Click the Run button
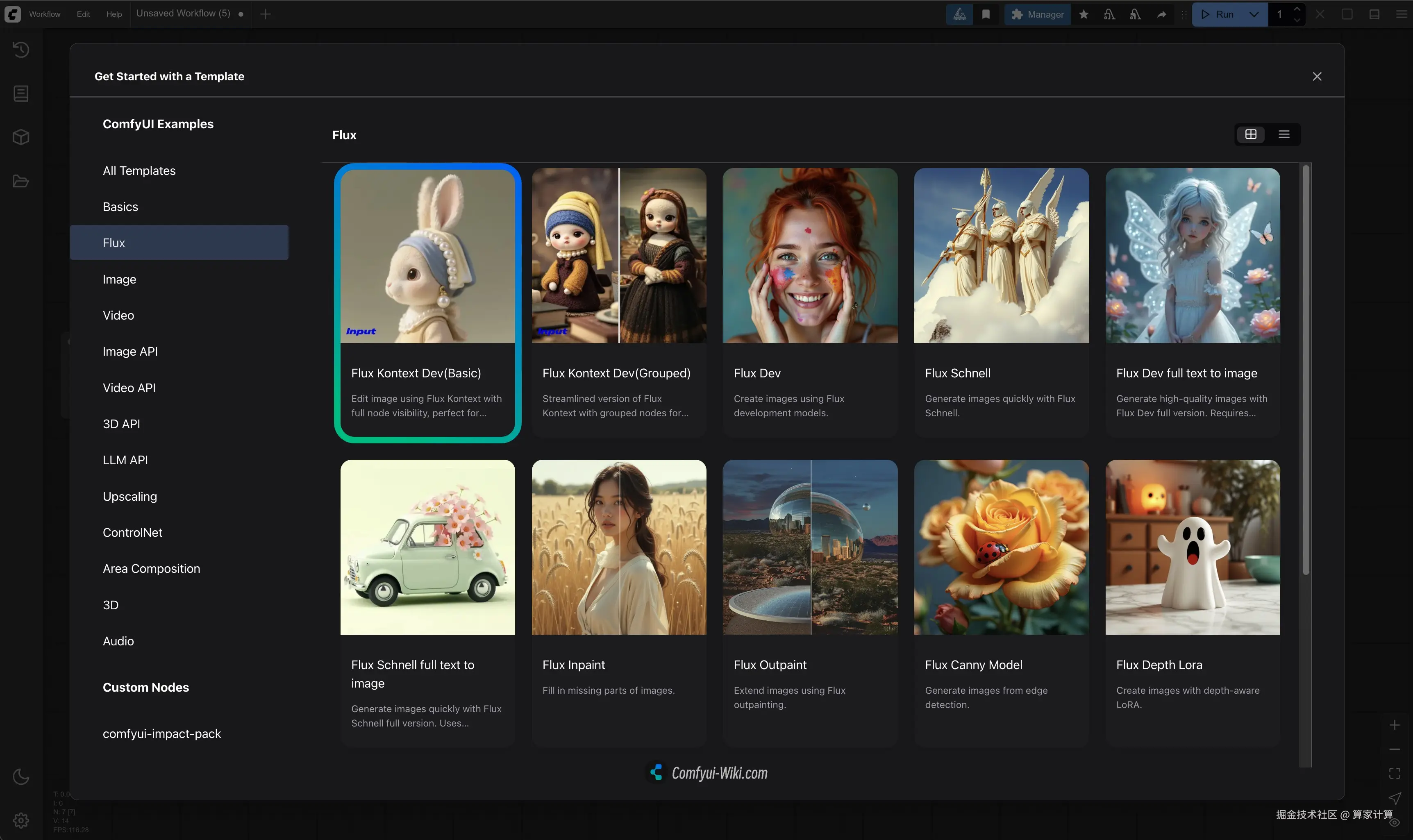 1223,14
